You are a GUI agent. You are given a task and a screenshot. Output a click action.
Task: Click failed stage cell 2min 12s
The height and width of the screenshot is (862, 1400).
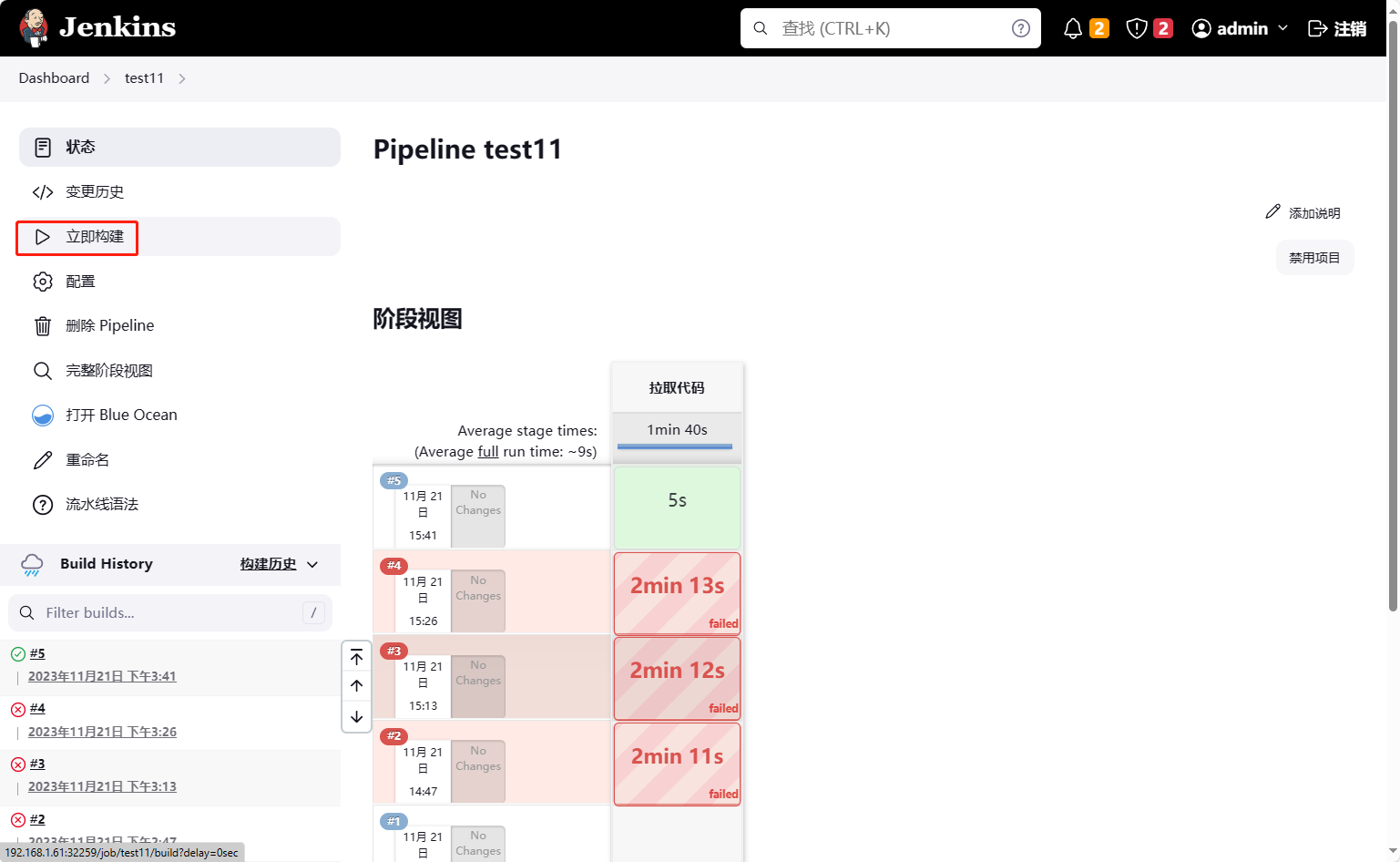[x=677, y=678]
